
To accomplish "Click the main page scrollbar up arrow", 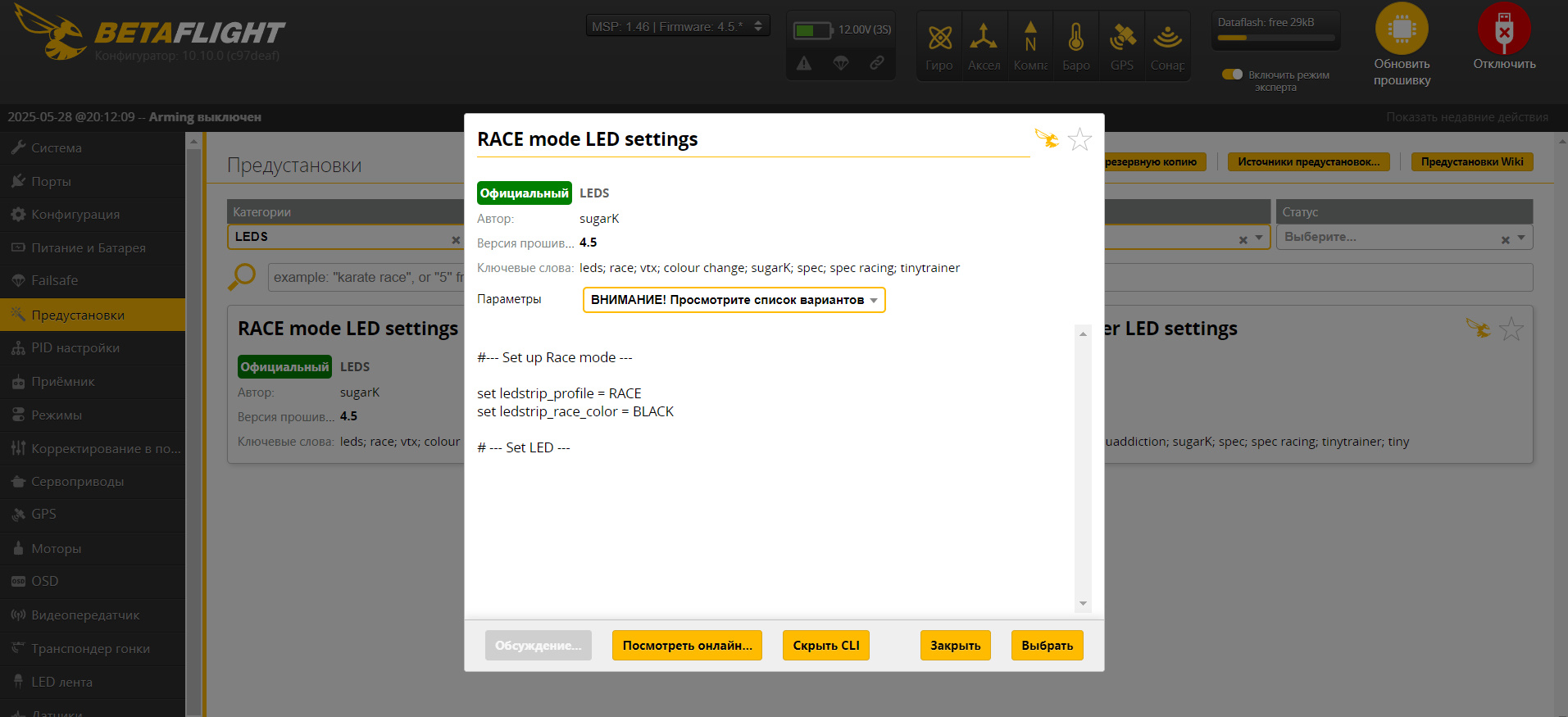I will [x=1561, y=142].
